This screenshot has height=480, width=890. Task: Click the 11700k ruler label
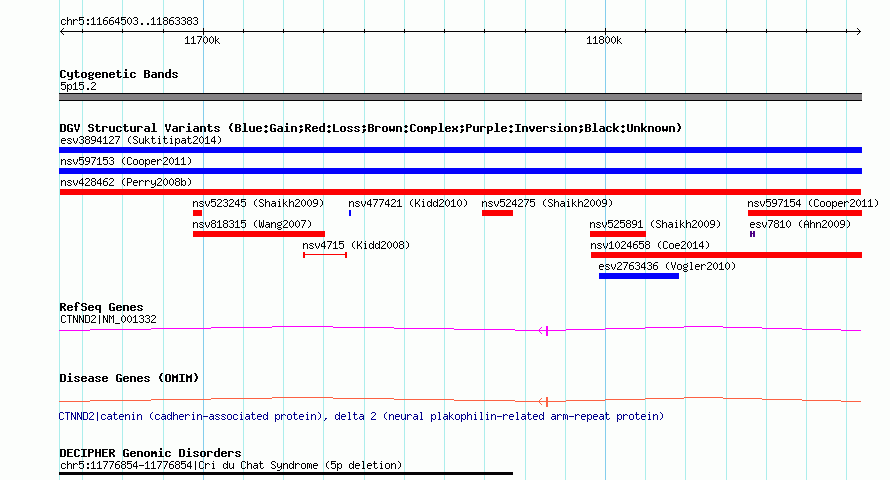click(202, 40)
